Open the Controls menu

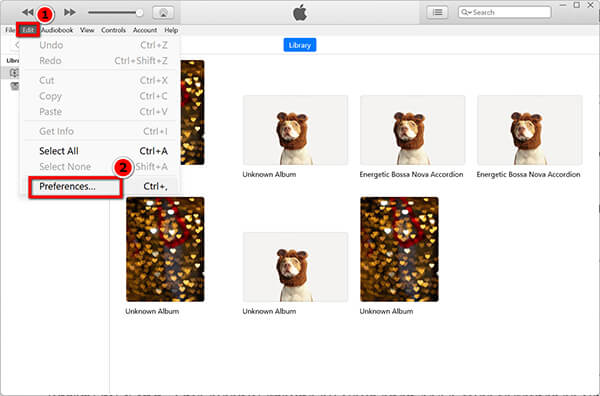point(113,30)
